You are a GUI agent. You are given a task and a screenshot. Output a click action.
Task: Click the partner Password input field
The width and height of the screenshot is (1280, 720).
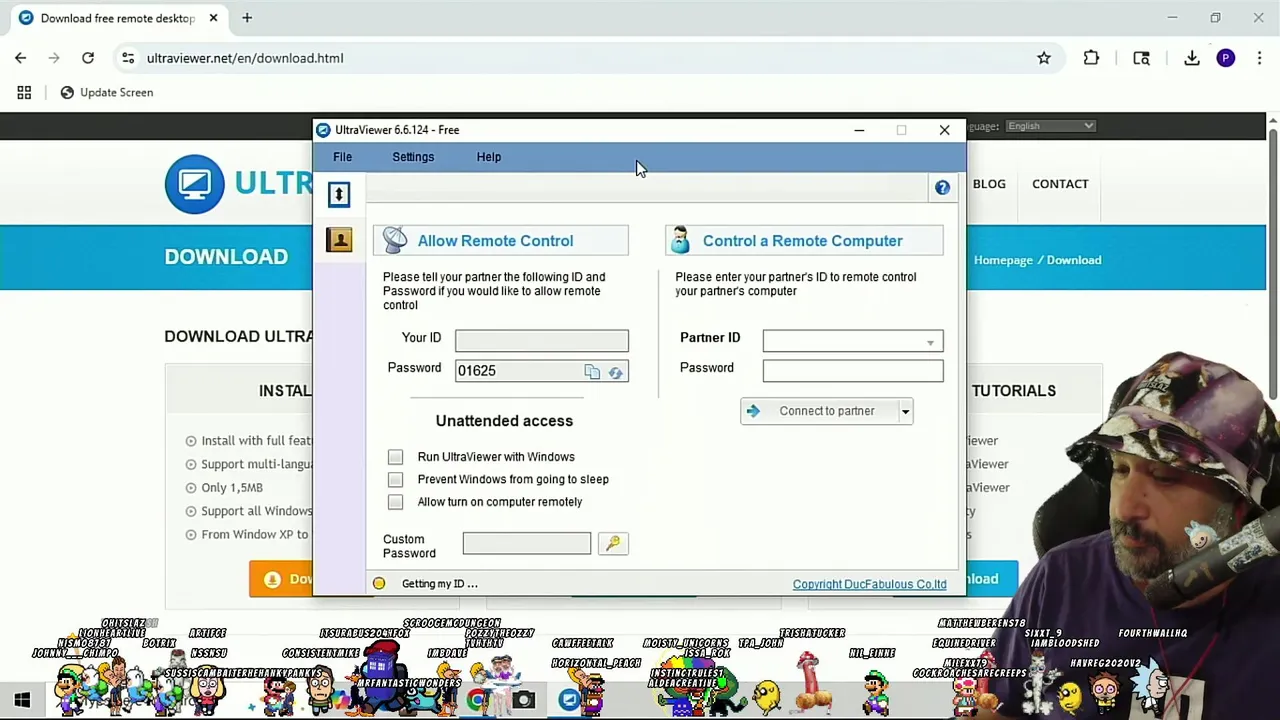(852, 370)
